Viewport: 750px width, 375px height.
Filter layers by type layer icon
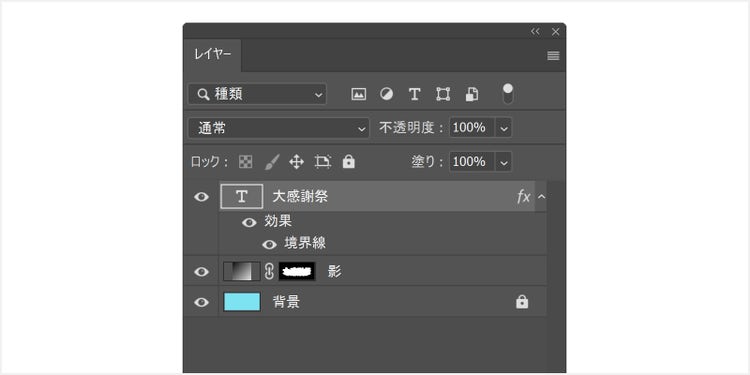coord(414,94)
